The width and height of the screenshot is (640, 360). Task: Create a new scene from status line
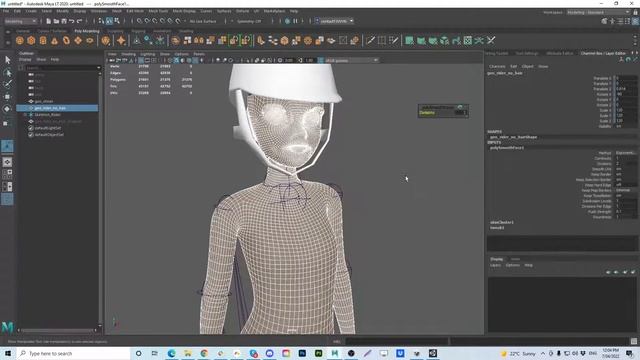49,21
